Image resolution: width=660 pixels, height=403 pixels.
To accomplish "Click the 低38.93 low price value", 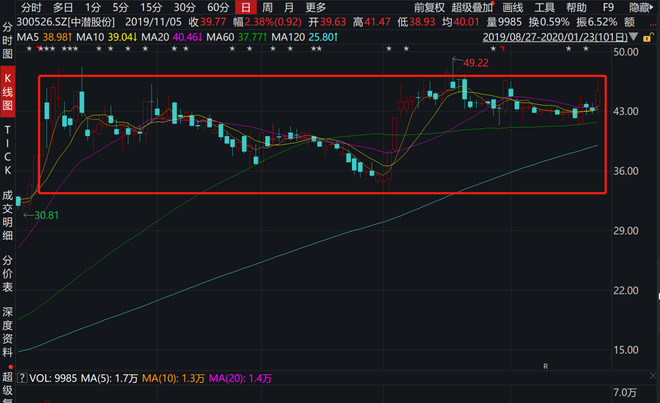I will [x=416, y=22].
